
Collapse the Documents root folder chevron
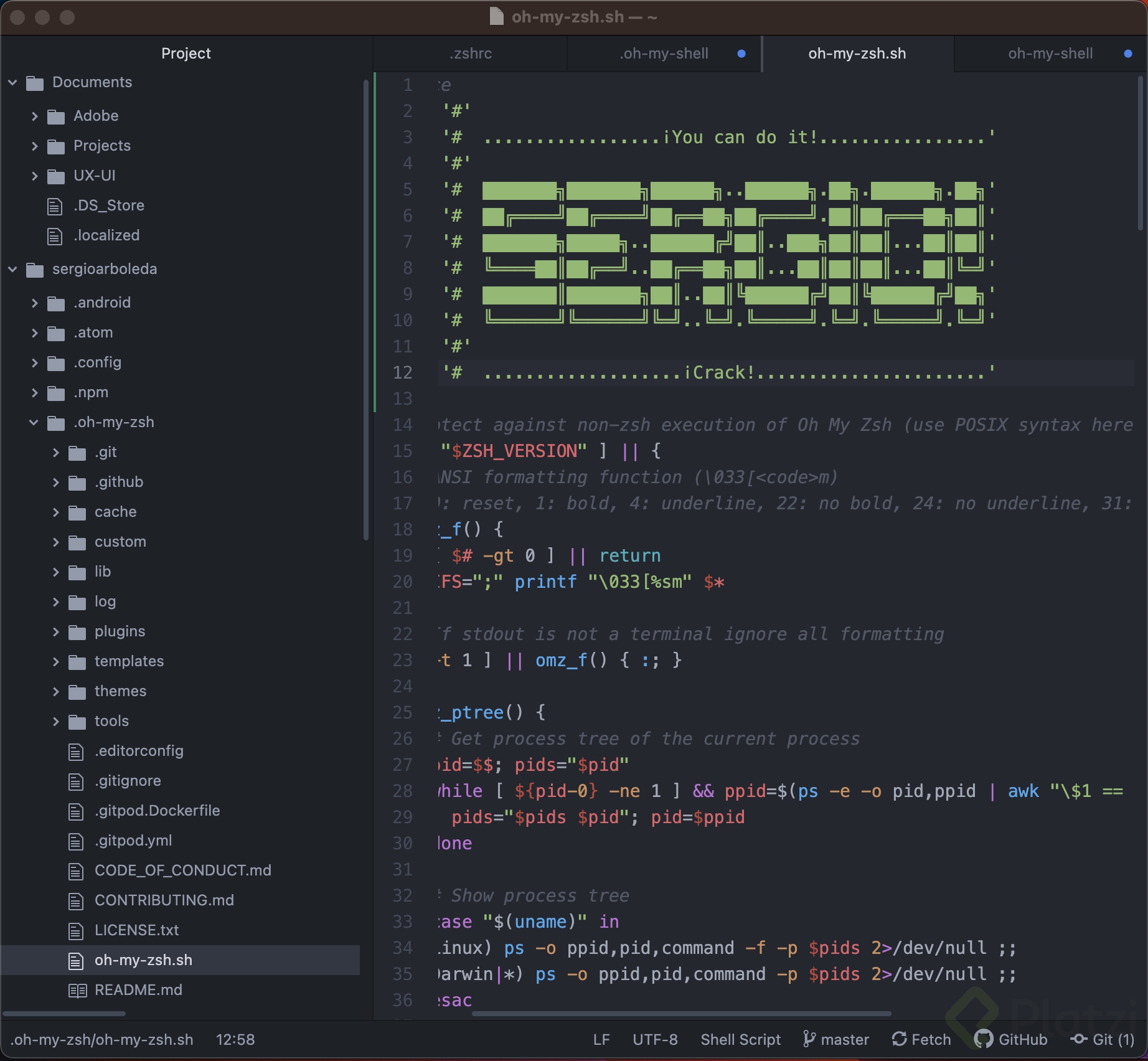tap(12, 82)
